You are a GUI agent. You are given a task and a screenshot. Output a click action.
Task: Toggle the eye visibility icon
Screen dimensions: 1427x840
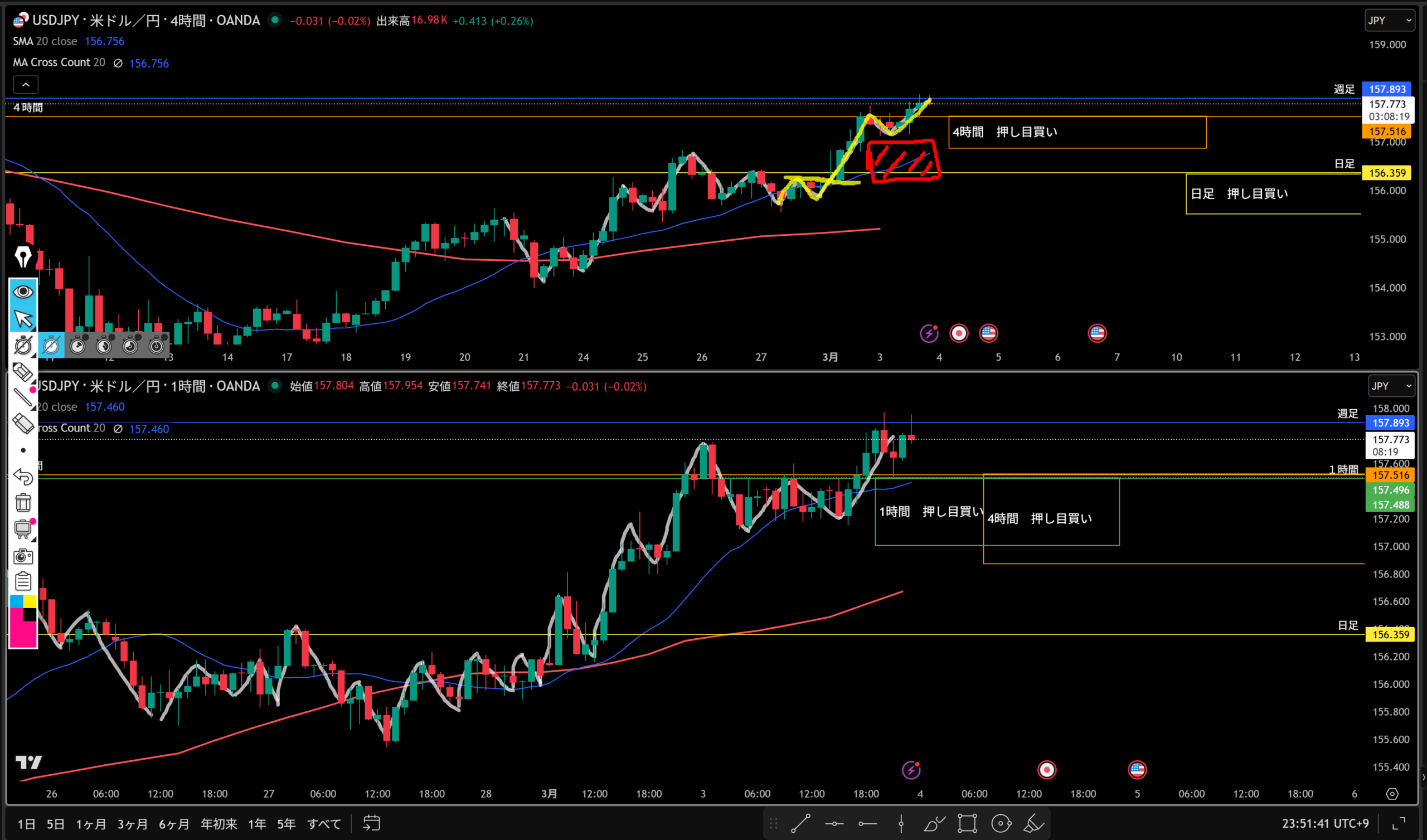23,292
